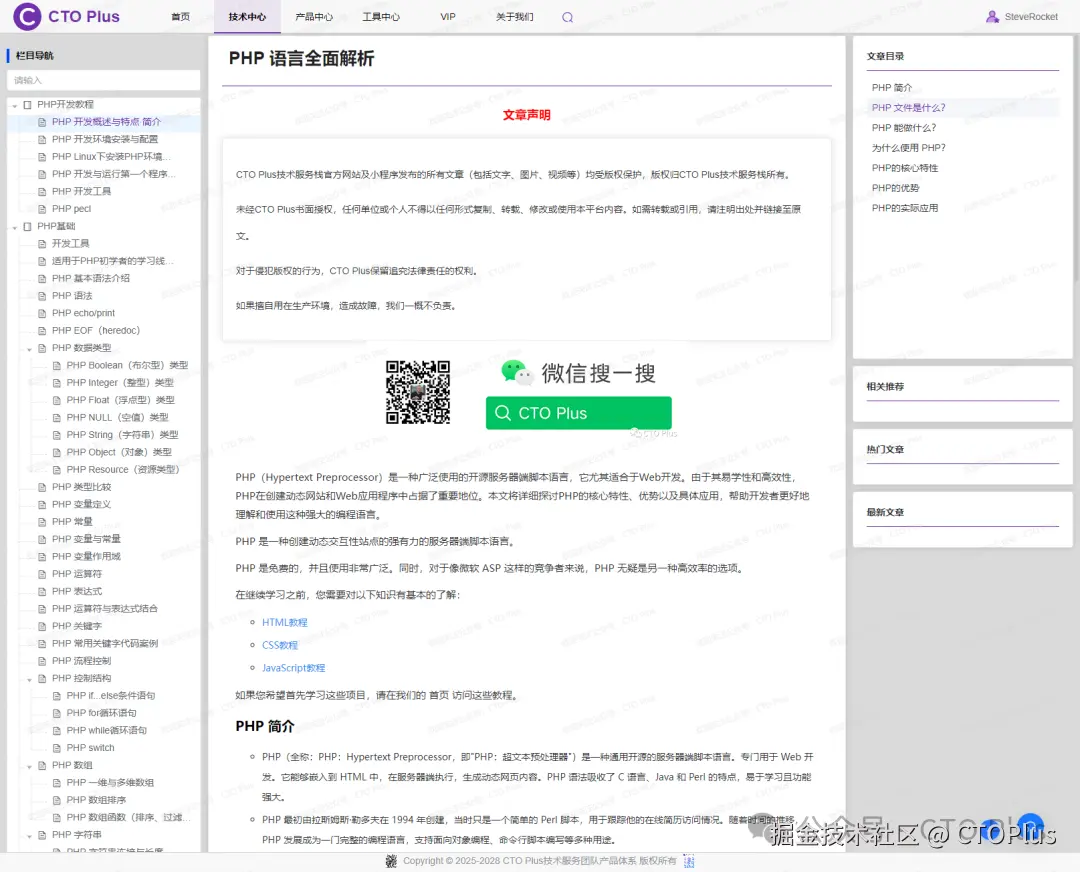Click the folder icon next to PHP基础
This screenshot has width=1080, height=872.
(28, 225)
